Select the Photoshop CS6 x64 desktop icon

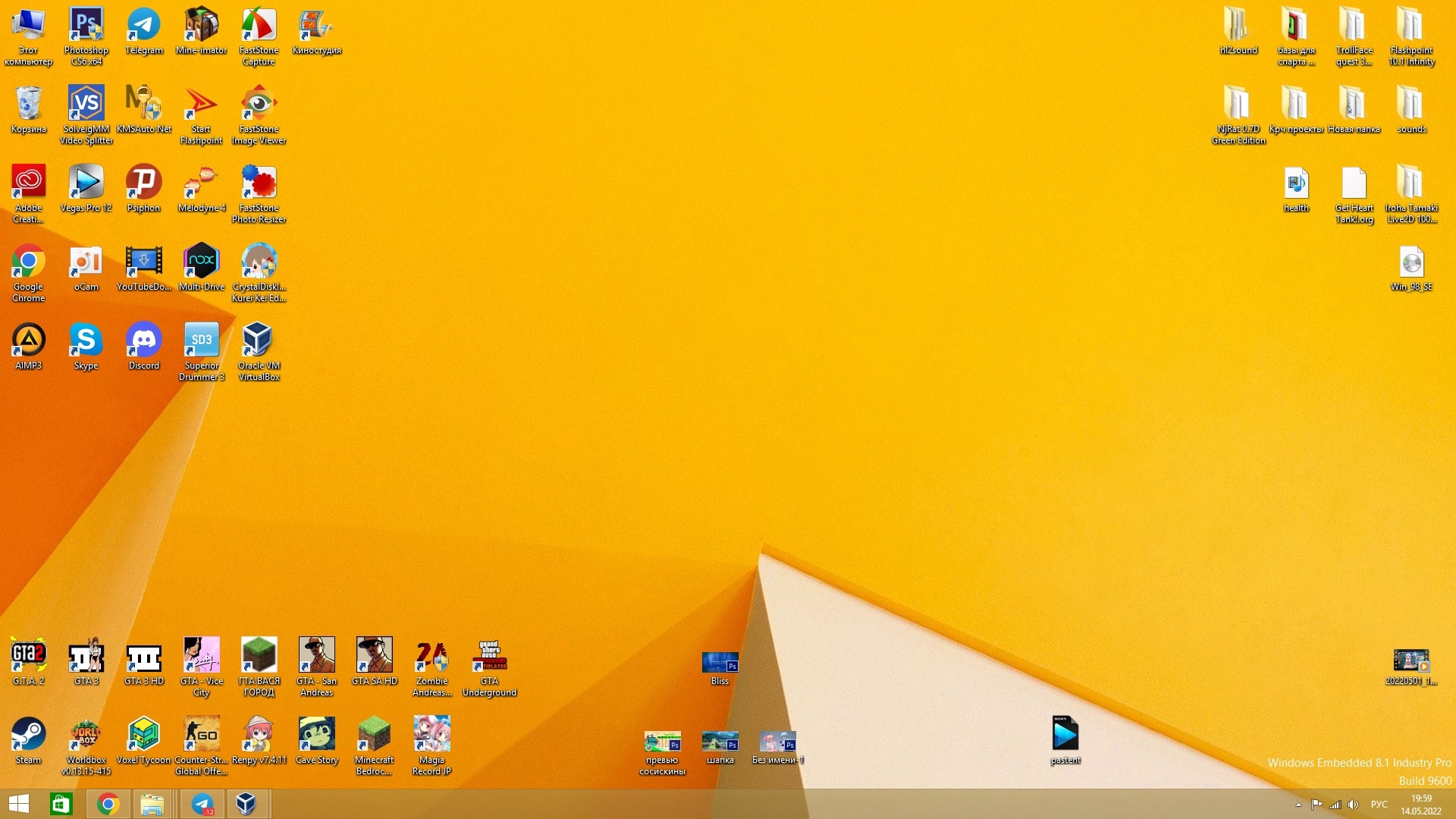[x=86, y=27]
